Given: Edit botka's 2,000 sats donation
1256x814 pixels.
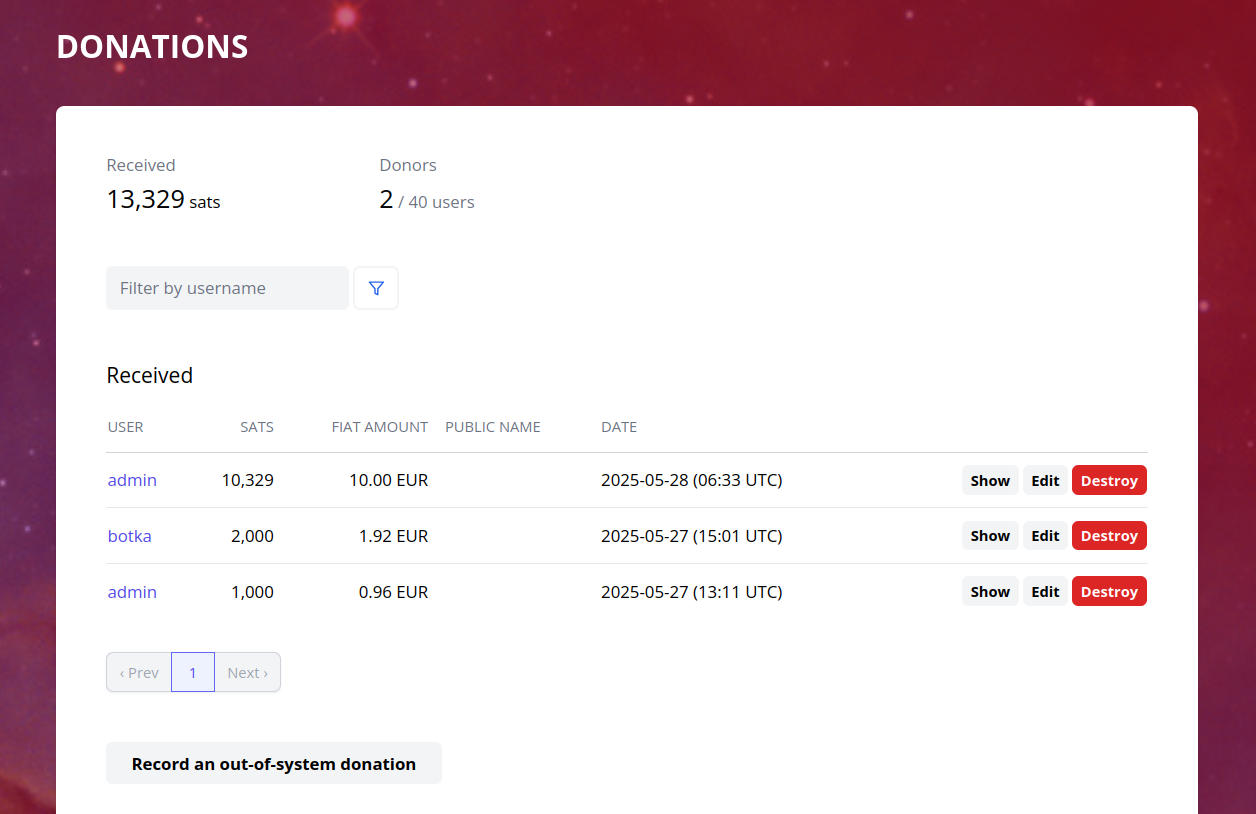Looking at the screenshot, I should [1045, 536].
